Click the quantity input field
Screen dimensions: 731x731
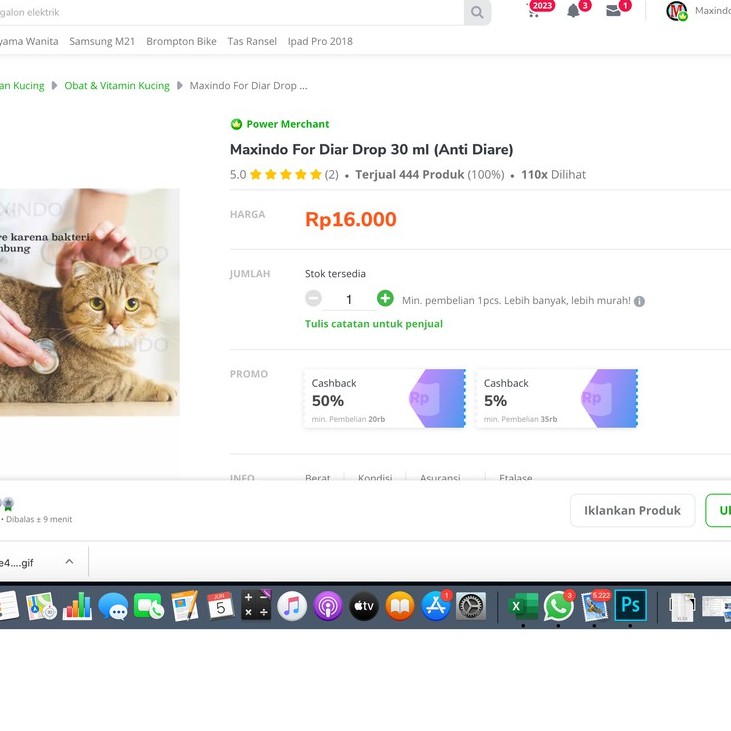pos(349,299)
